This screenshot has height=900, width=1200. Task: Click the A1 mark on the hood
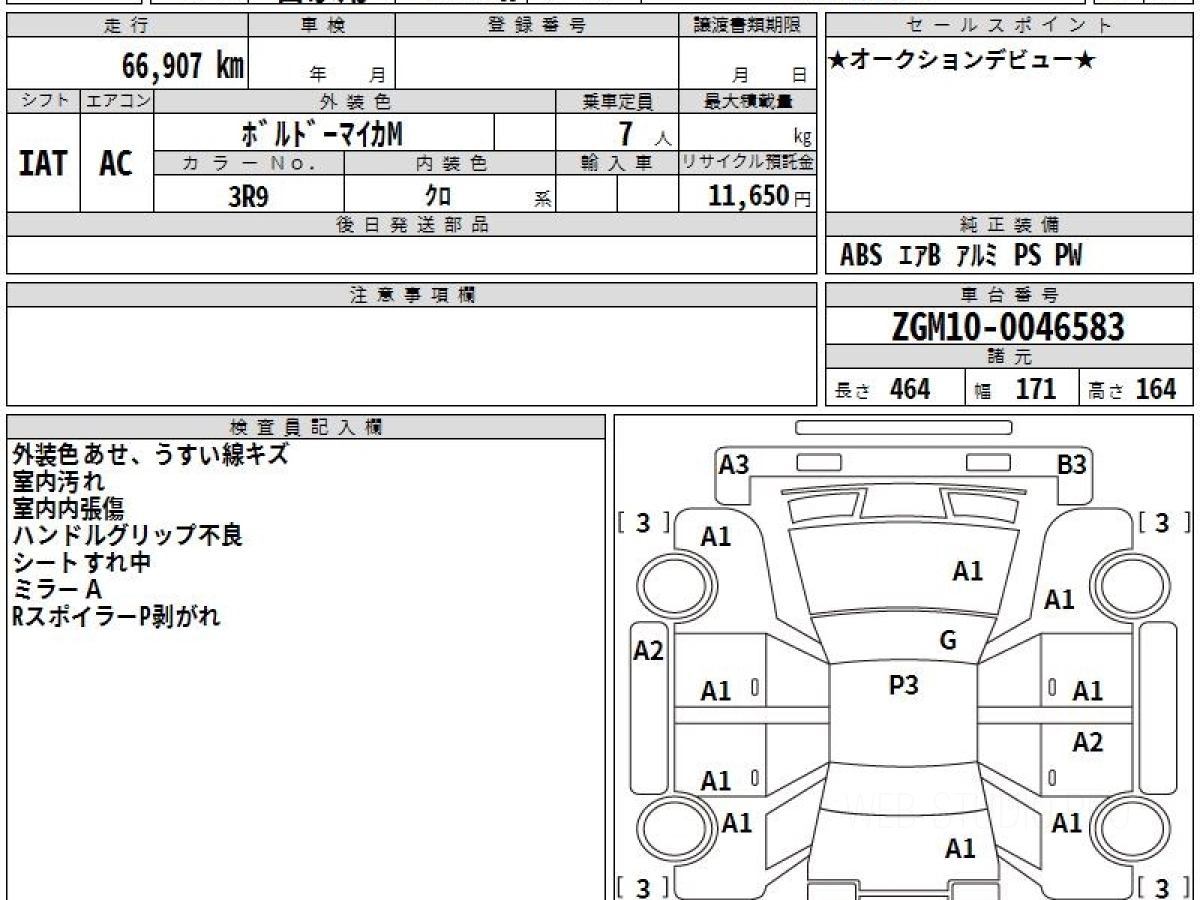pyautogui.click(x=967, y=572)
